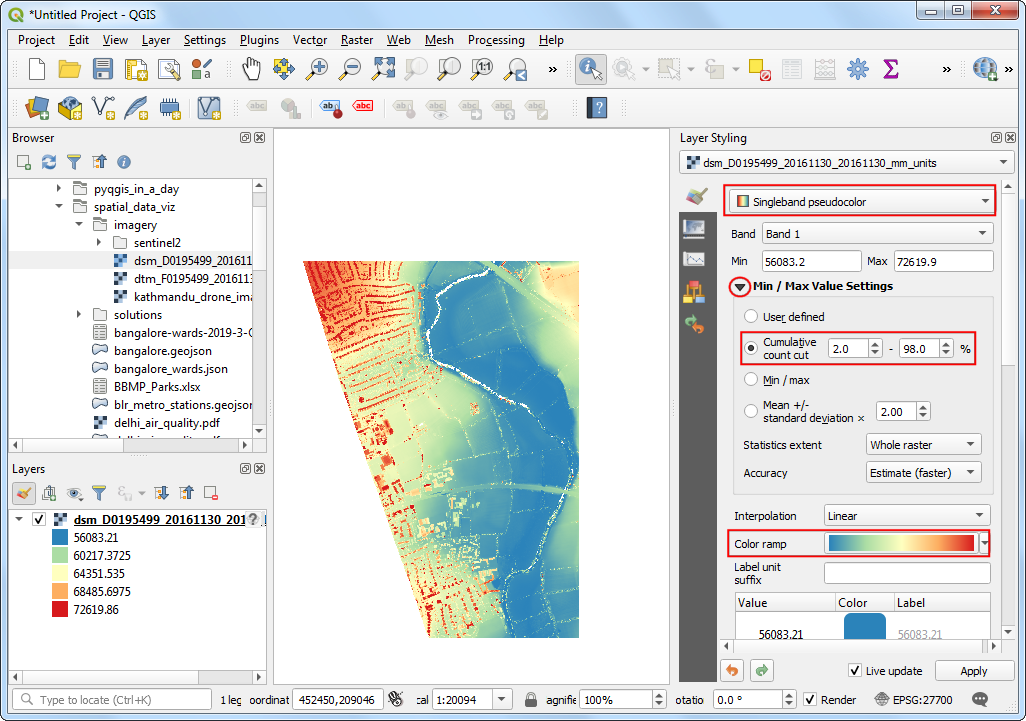Screen dimensions: 1026x721
Task: Select the Cumulative count cut radio button
Action: click(x=751, y=348)
